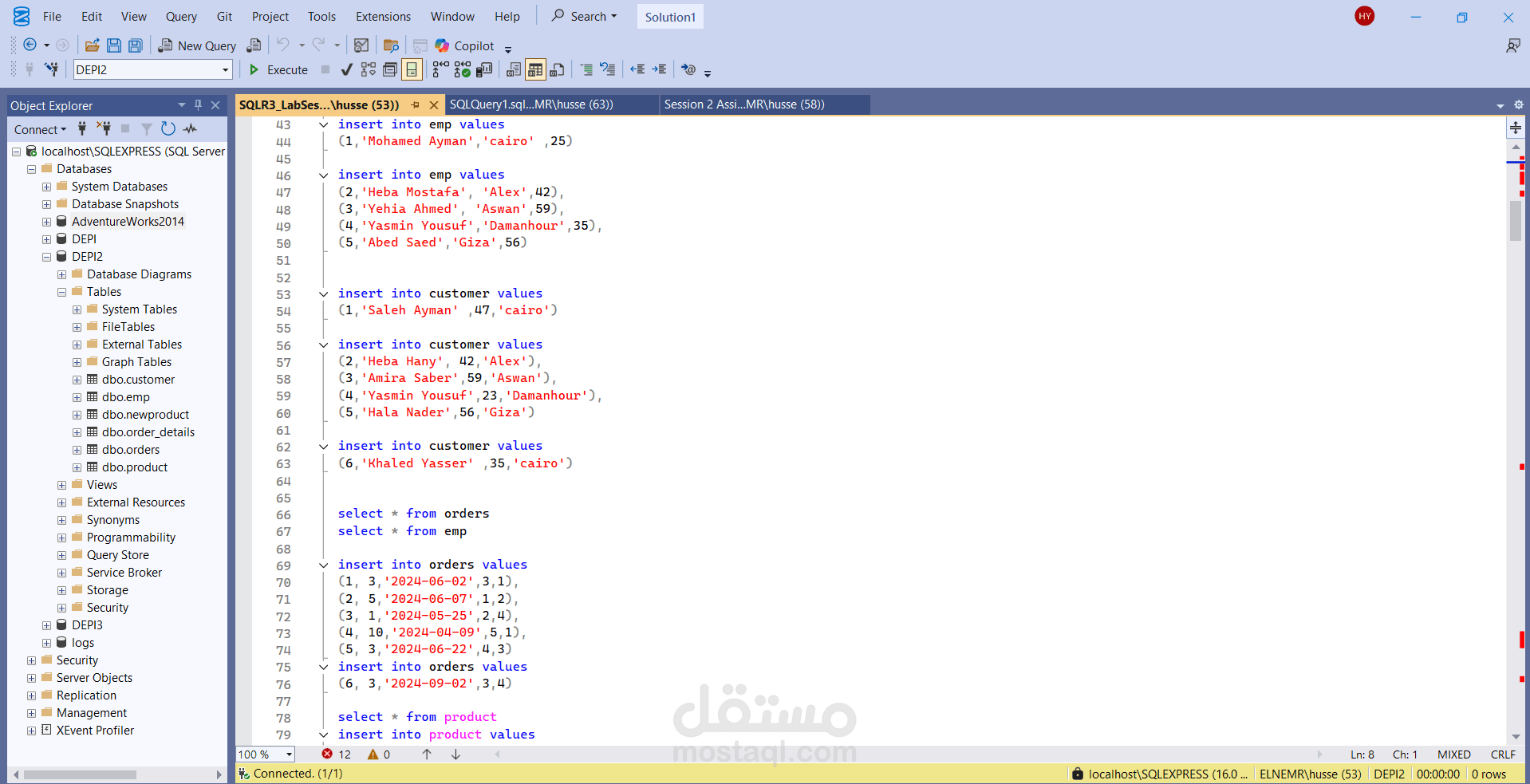Screen dimensions: 1530x784
Task: Select the dbo.order_details table
Action: pyautogui.click(x=148, y=432)
